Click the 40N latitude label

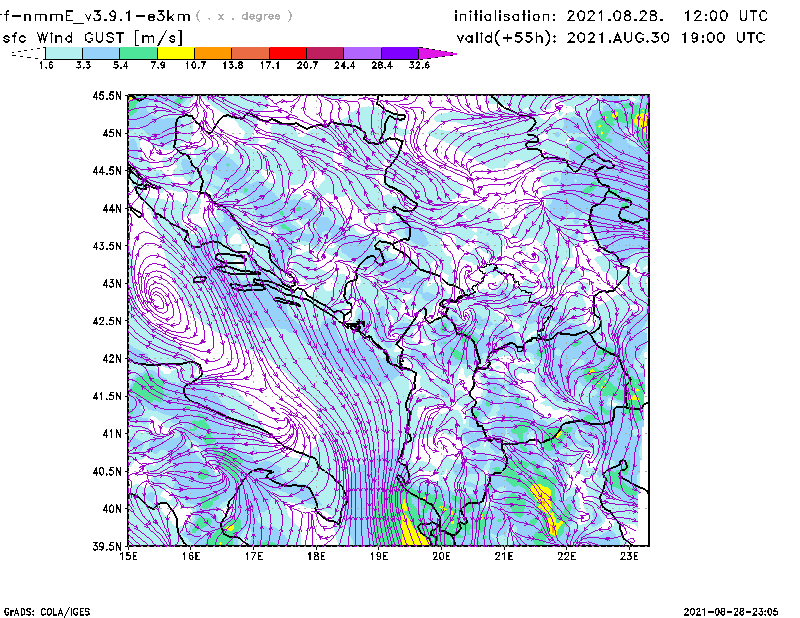[112, 509]
